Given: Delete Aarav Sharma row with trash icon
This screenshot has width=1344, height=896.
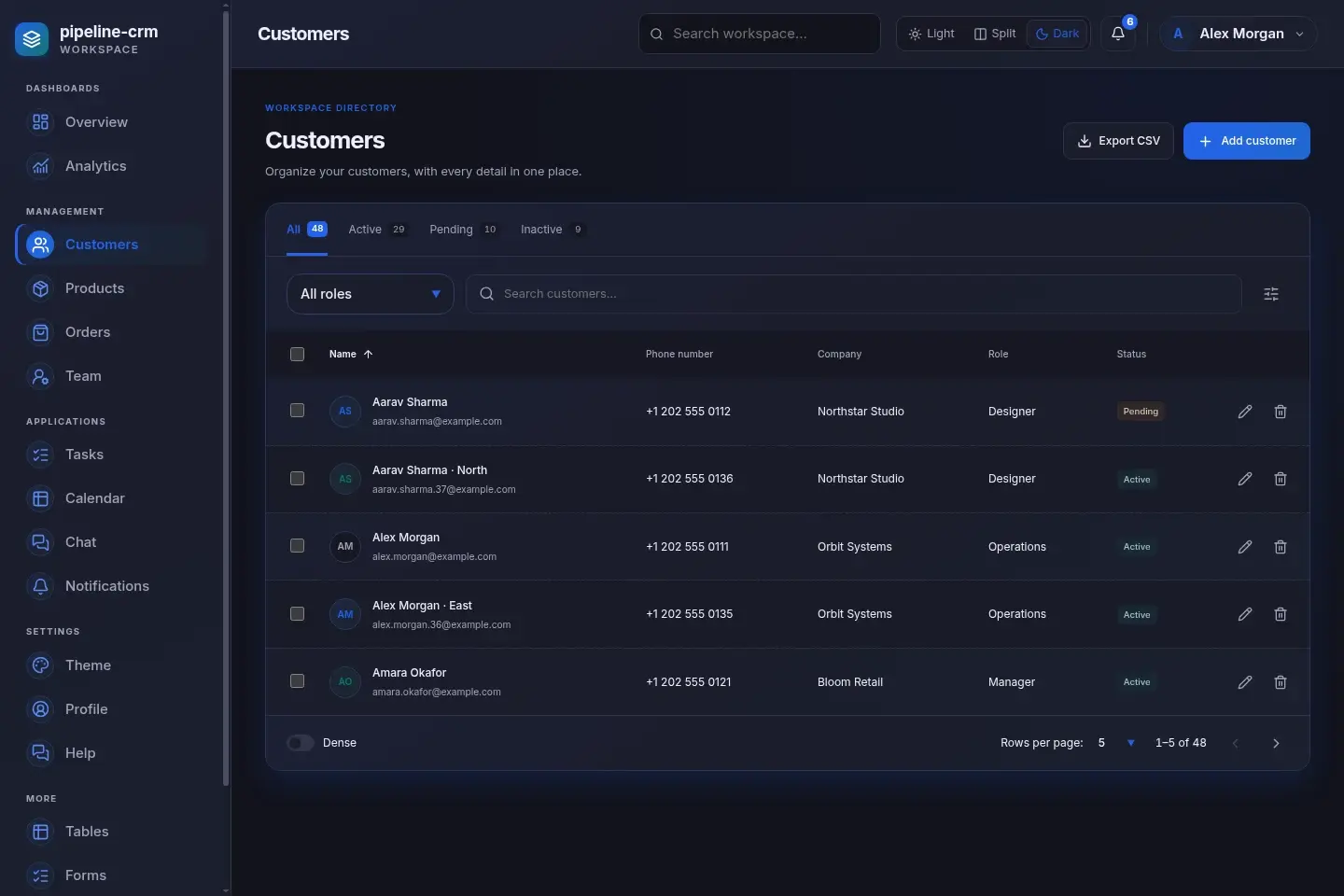Looking at the screenshot, I should pos(1281,412).
